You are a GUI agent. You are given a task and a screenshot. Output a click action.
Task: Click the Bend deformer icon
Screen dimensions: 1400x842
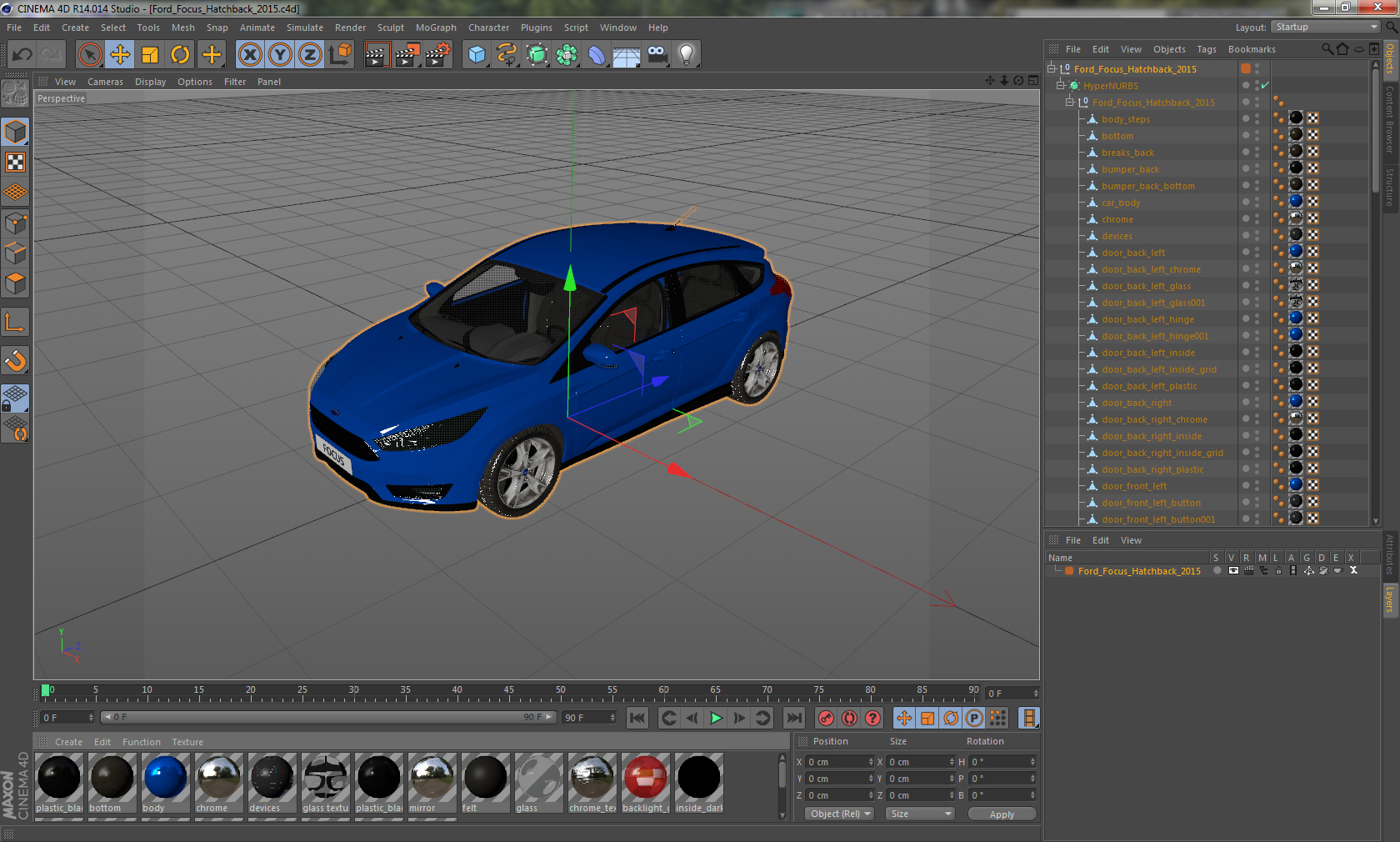coord(597,55)
